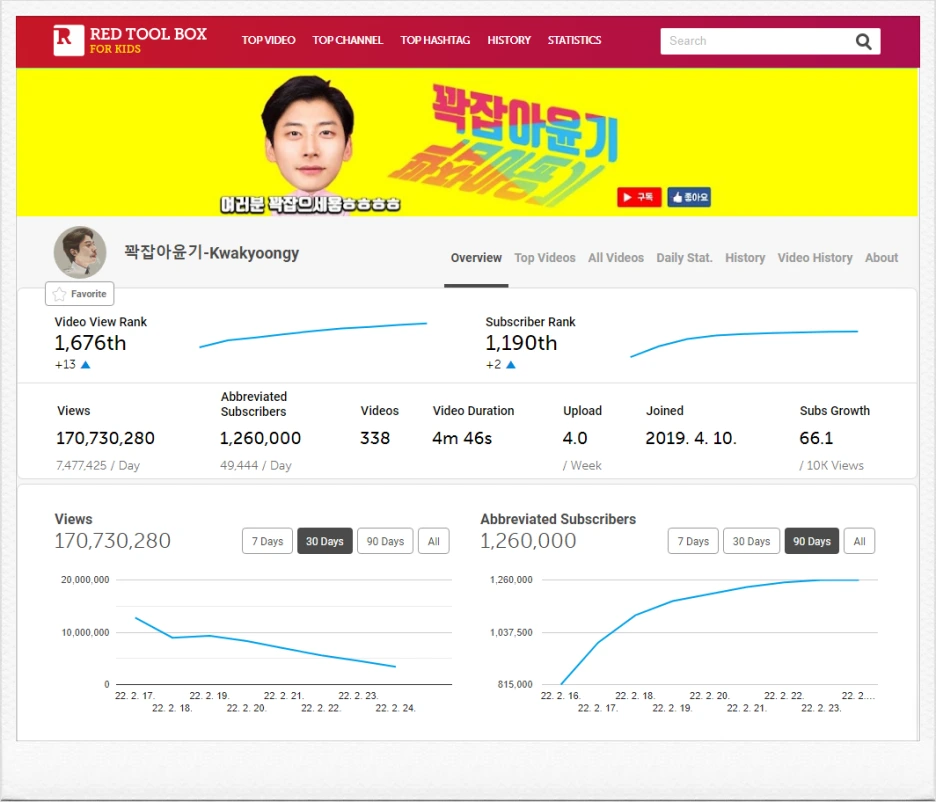Click the Subscriber Rank sparkline
This screenshot has height=802, width=936.
(744, 343)
